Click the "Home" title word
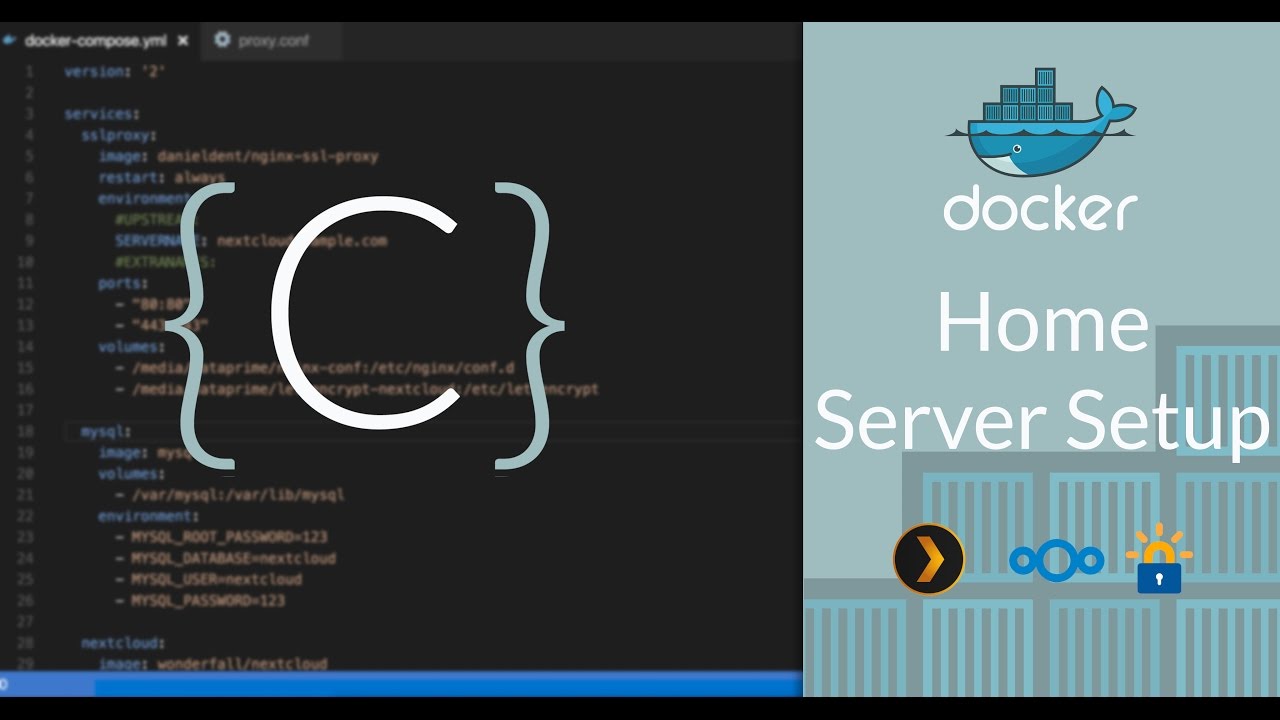Screen dimensions: 1280x720 click(1042, 324)
